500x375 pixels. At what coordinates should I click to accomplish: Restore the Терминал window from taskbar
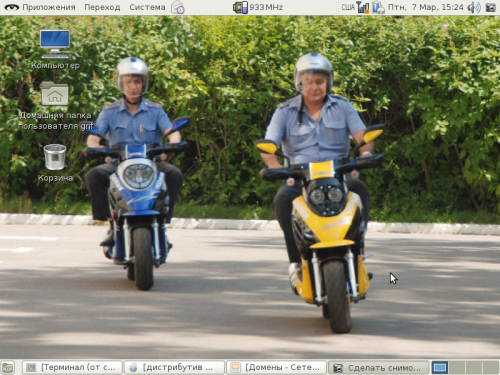pyautogui.click(x=72, y=367)
